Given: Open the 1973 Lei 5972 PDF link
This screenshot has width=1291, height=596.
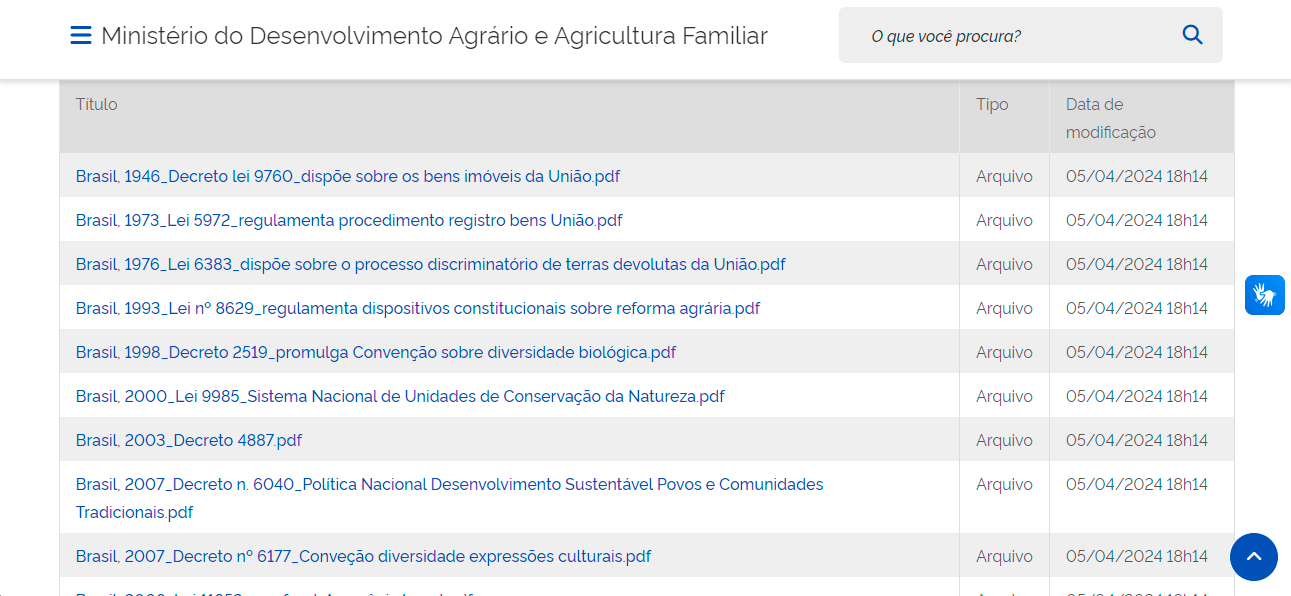Looking at the screenshot, I should coord(349,221).
